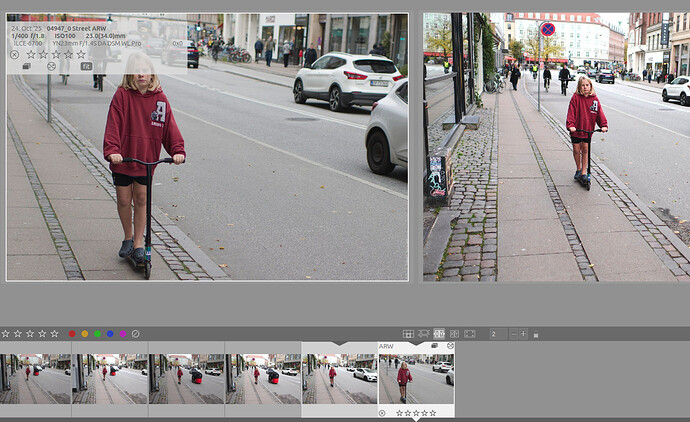This screenshot has height=422, width=690.
Task: Click the 'ILCE-6700' camera model text
Action: tap(28, 43)
